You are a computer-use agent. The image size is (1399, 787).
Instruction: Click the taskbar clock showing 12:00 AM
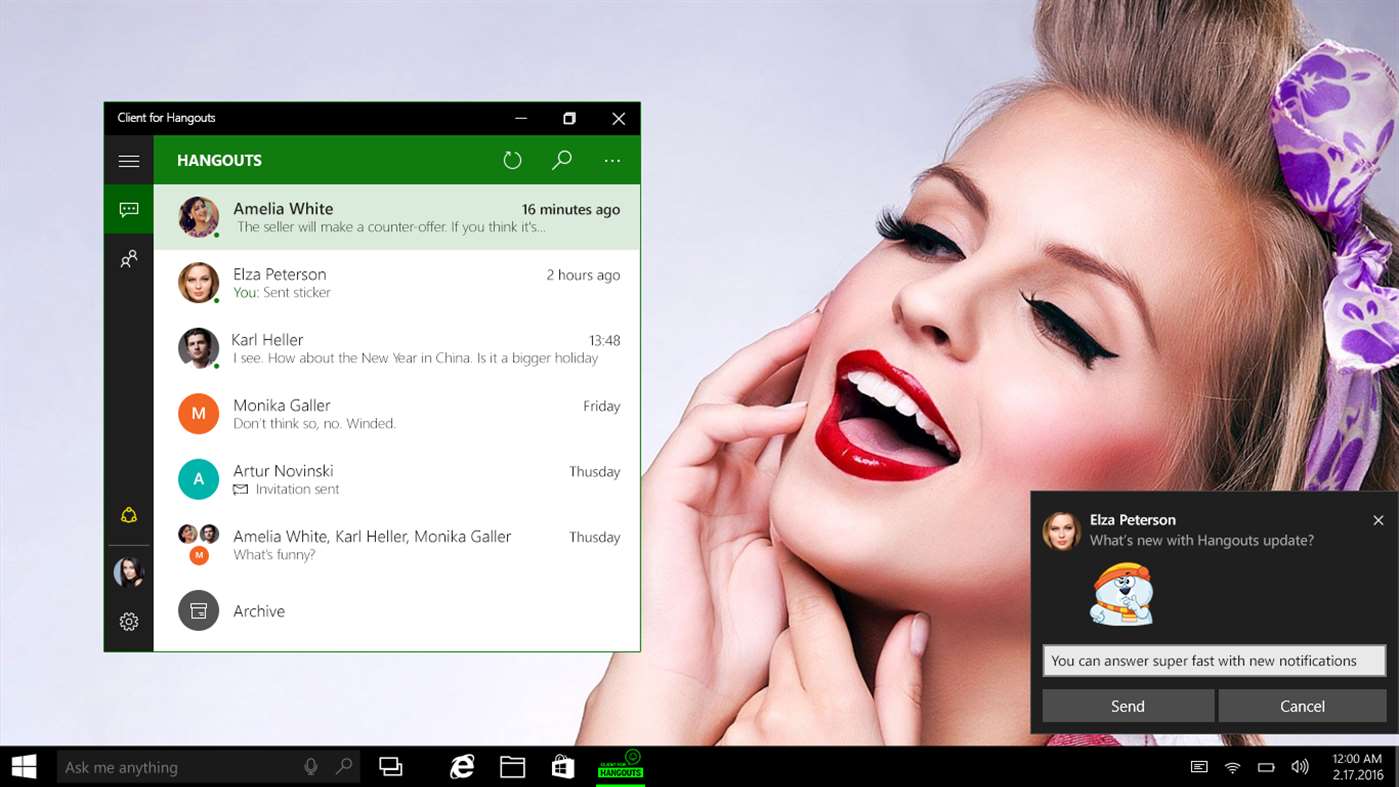tap(1358, 767)
